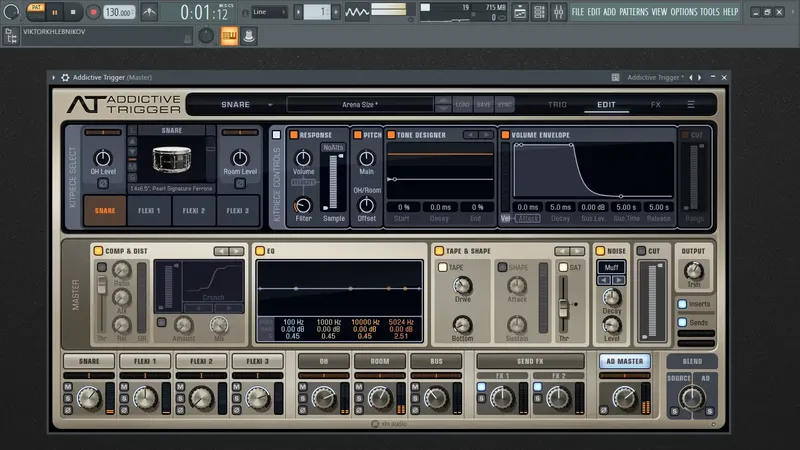Open the channel rack icon
Screen dimensions: 800x450
pos(539,12)
